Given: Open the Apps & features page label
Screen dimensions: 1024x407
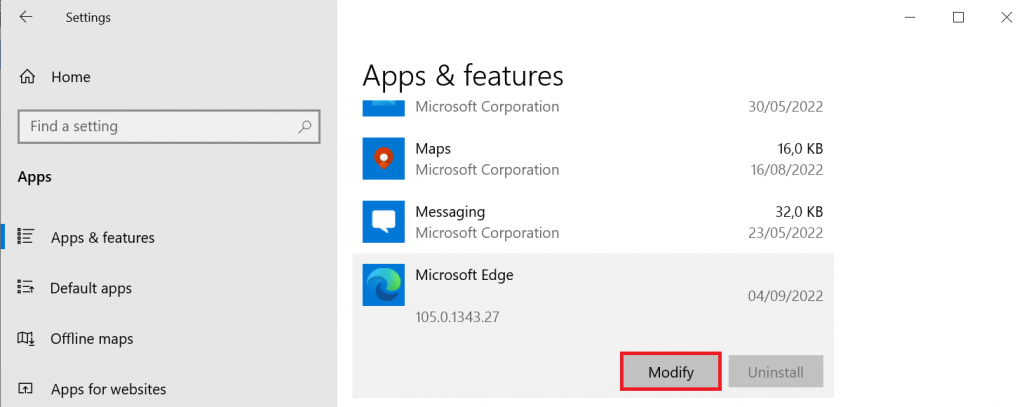Looking at the screenshot, I should [x=102, y=238].
